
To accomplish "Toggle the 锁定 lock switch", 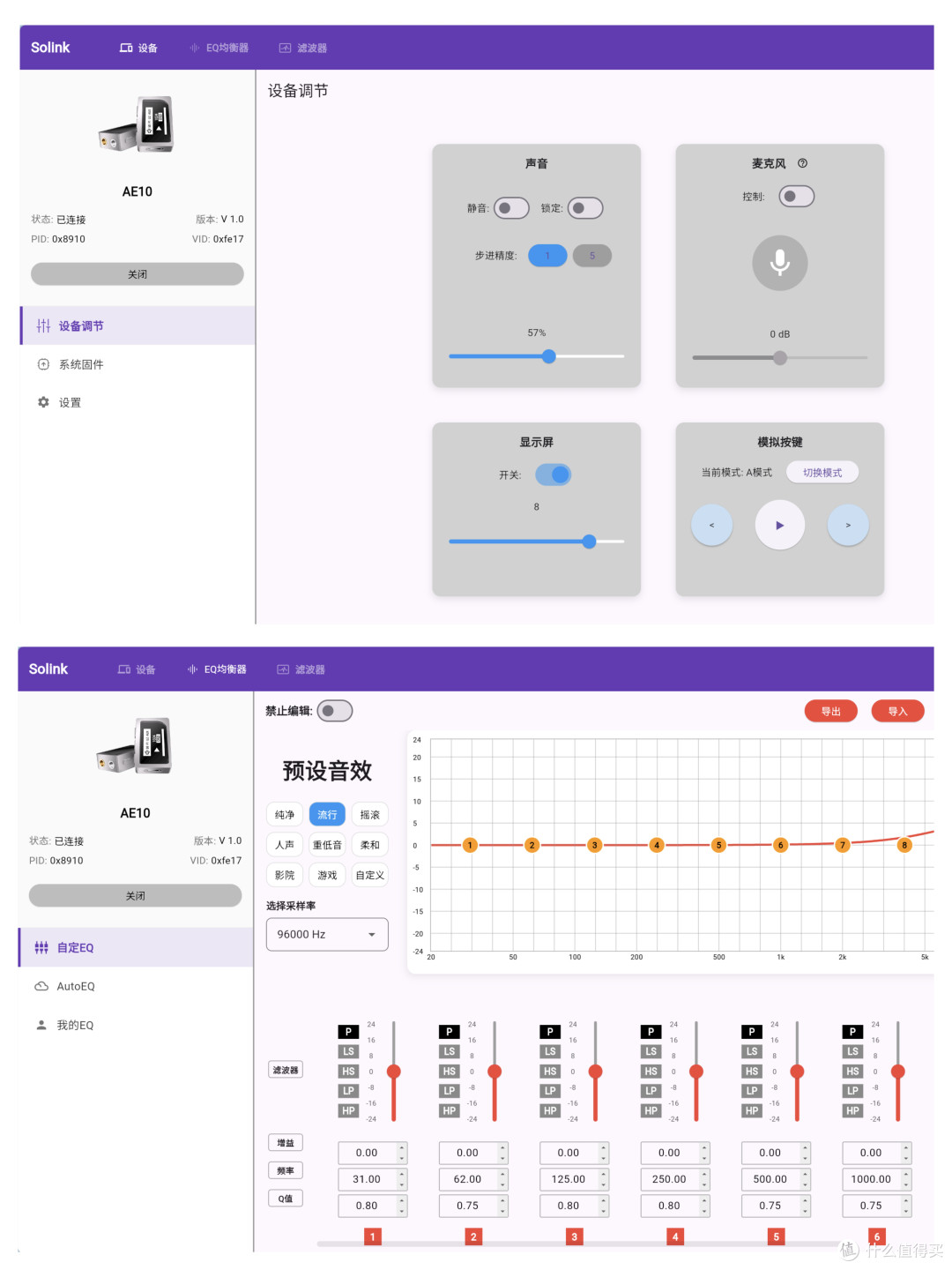I will coord(585,208).
